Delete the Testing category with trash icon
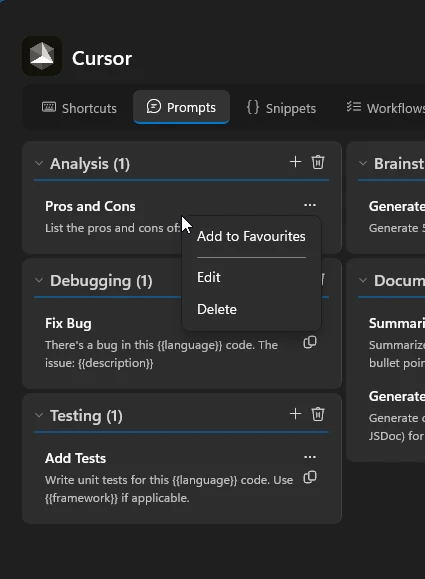This screenshot has width=425, height=579. pyautogui.click(x=318, y=414)
